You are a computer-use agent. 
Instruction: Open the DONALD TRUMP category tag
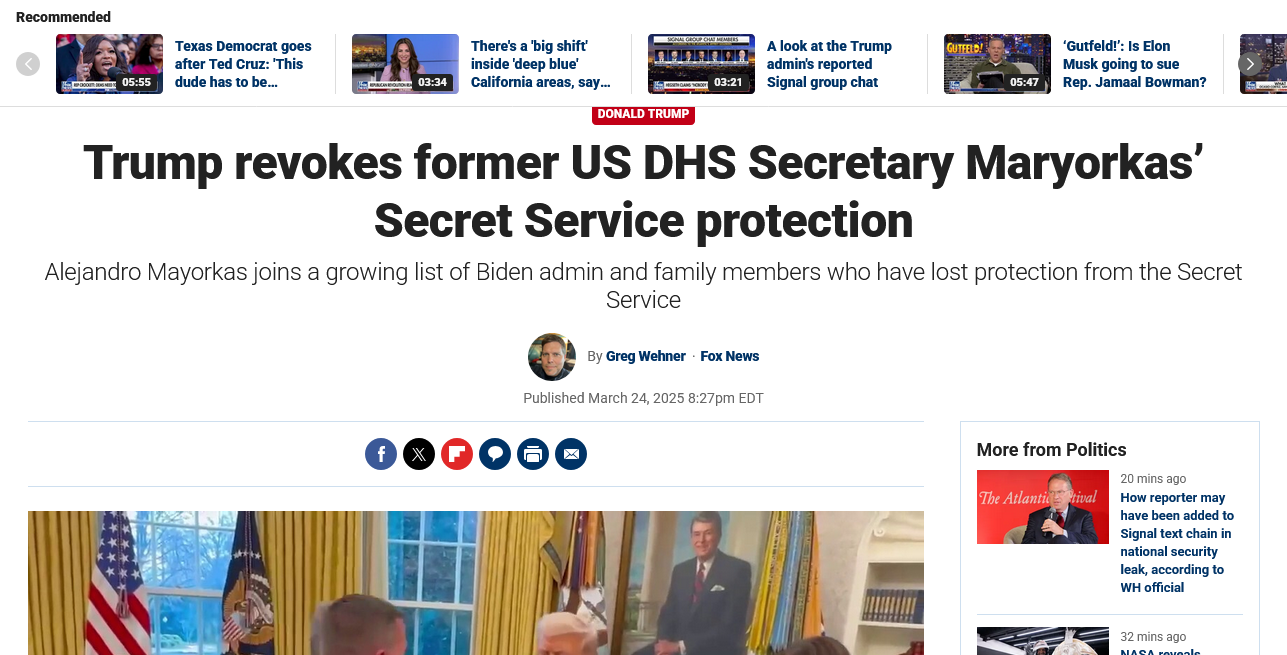(x=643, y=114)
